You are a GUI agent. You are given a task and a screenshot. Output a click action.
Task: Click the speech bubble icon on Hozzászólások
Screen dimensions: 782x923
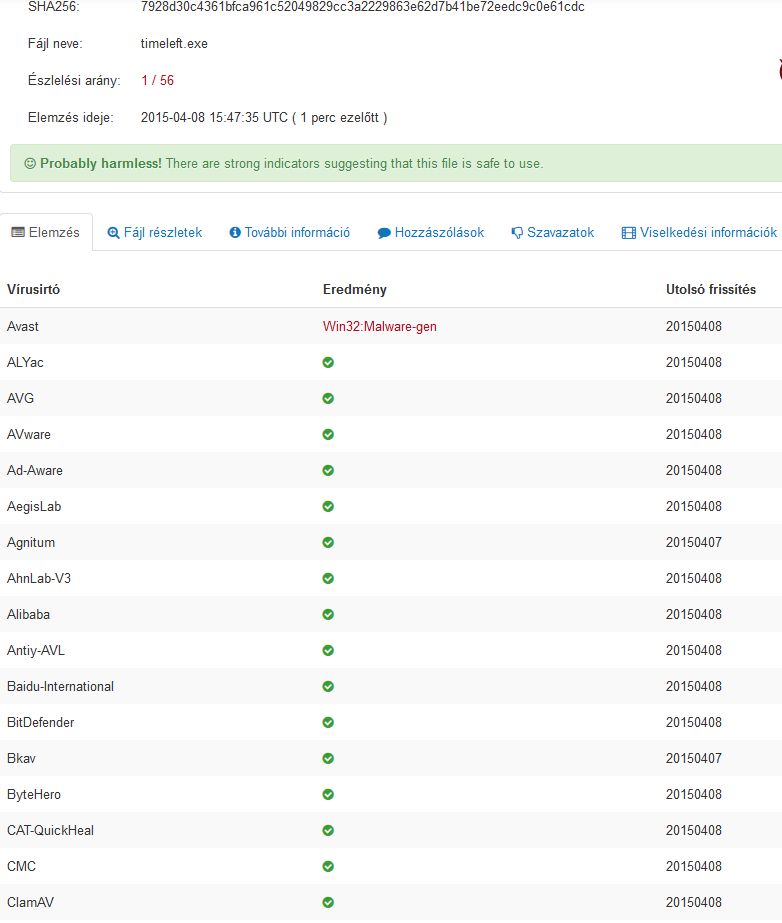(x=384, y=233)
